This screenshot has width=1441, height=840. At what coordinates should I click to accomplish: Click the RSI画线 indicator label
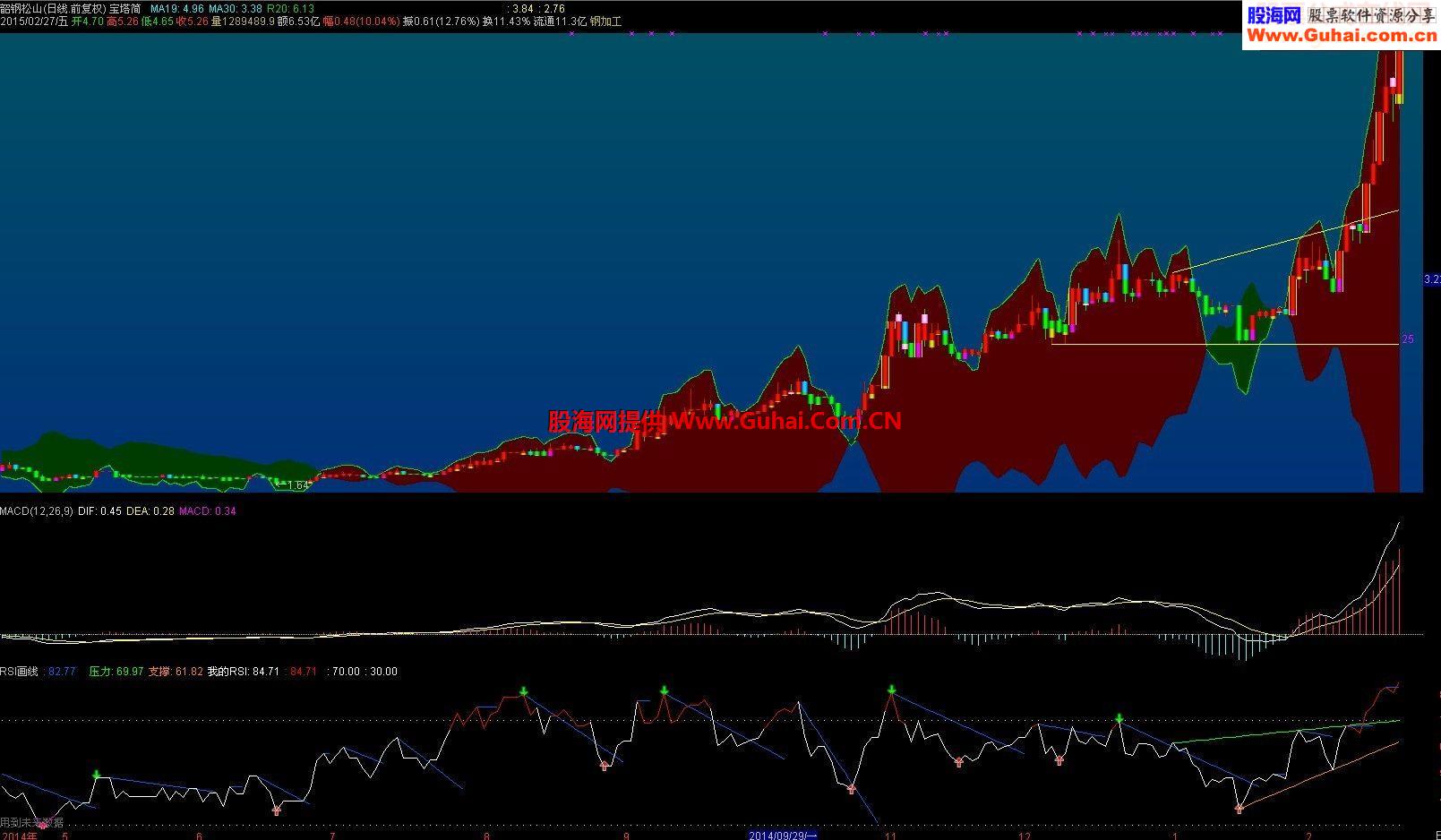[x=19, y=672]
